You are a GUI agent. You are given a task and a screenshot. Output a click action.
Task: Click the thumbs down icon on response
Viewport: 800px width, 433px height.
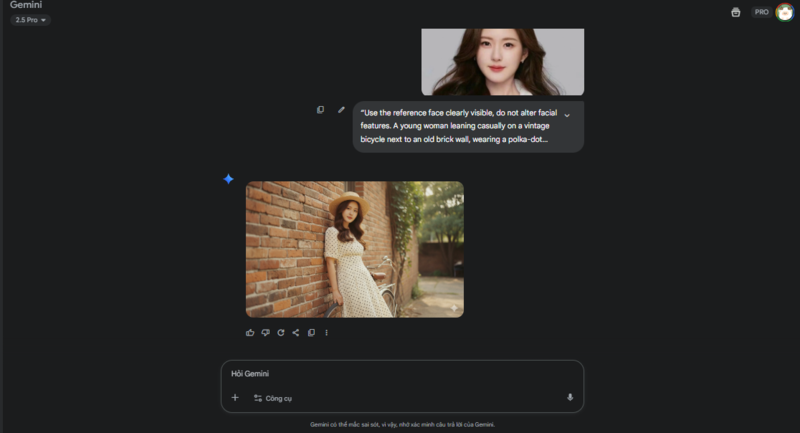tap(265, 332)
